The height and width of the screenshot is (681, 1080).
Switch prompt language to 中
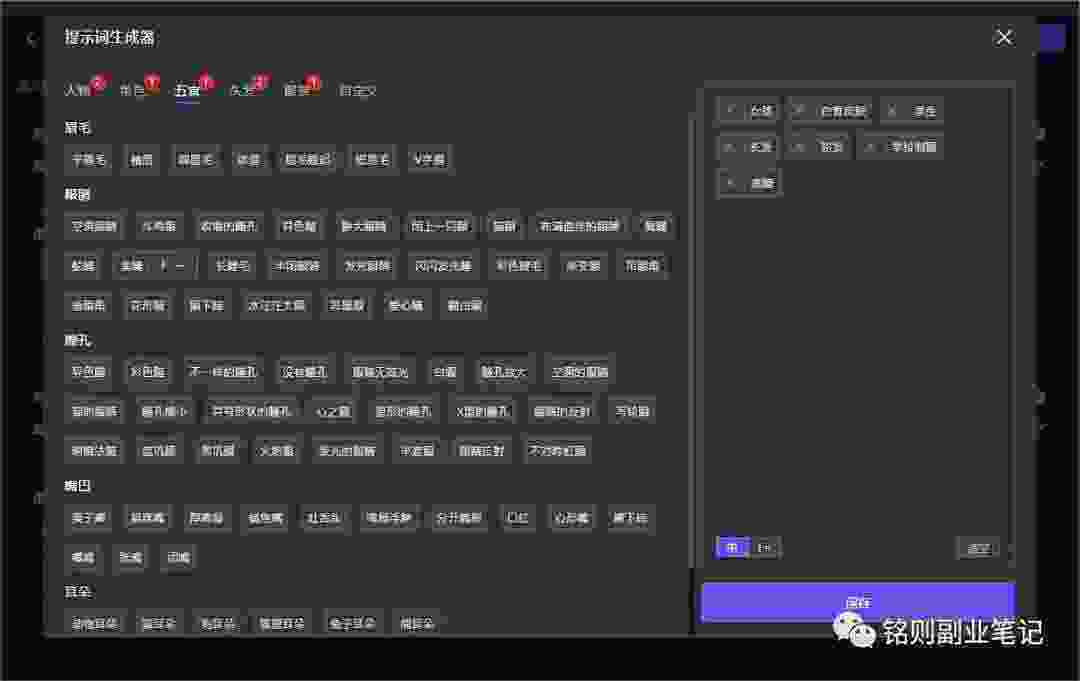732,548
